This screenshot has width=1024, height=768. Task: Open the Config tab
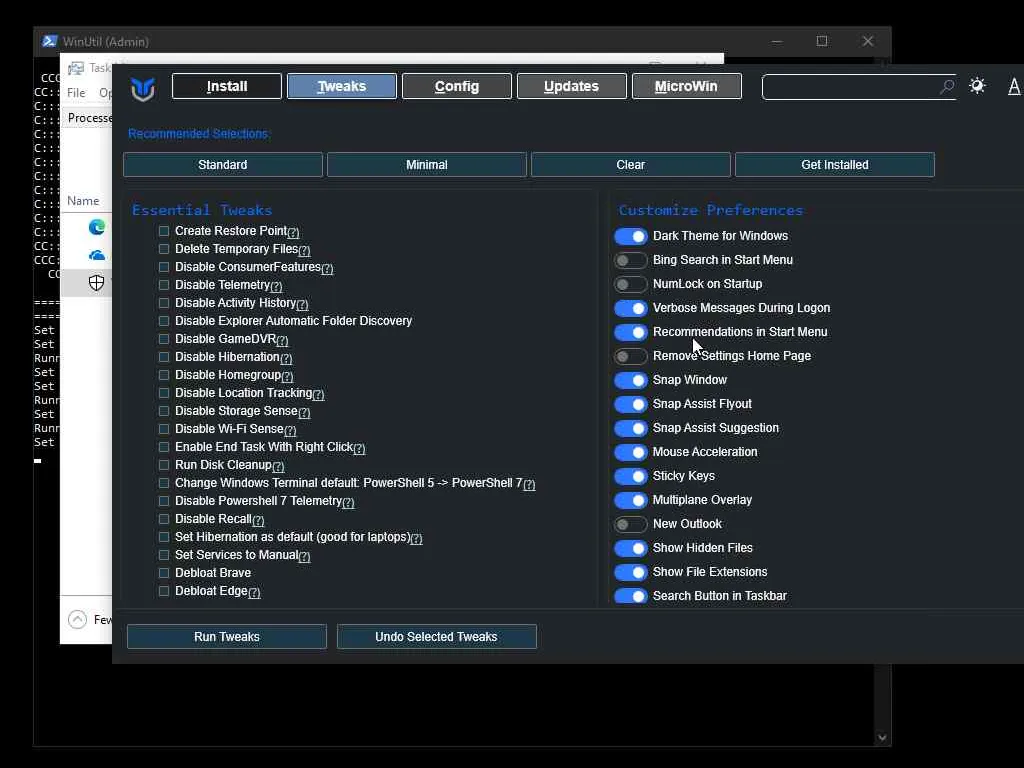[x=456, y=86]
